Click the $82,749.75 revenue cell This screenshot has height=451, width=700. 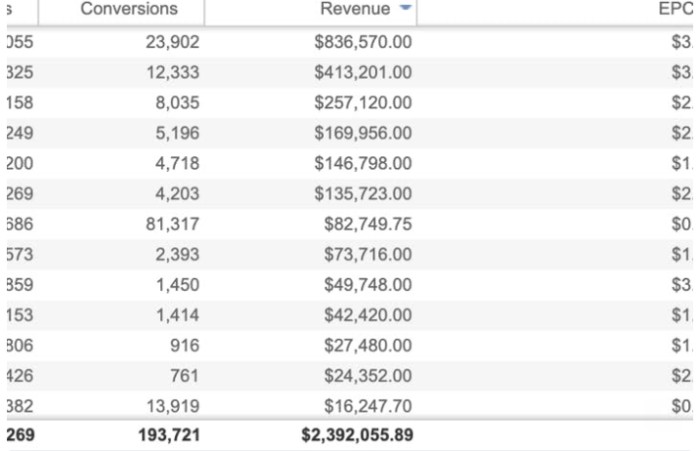pos(368,224)
